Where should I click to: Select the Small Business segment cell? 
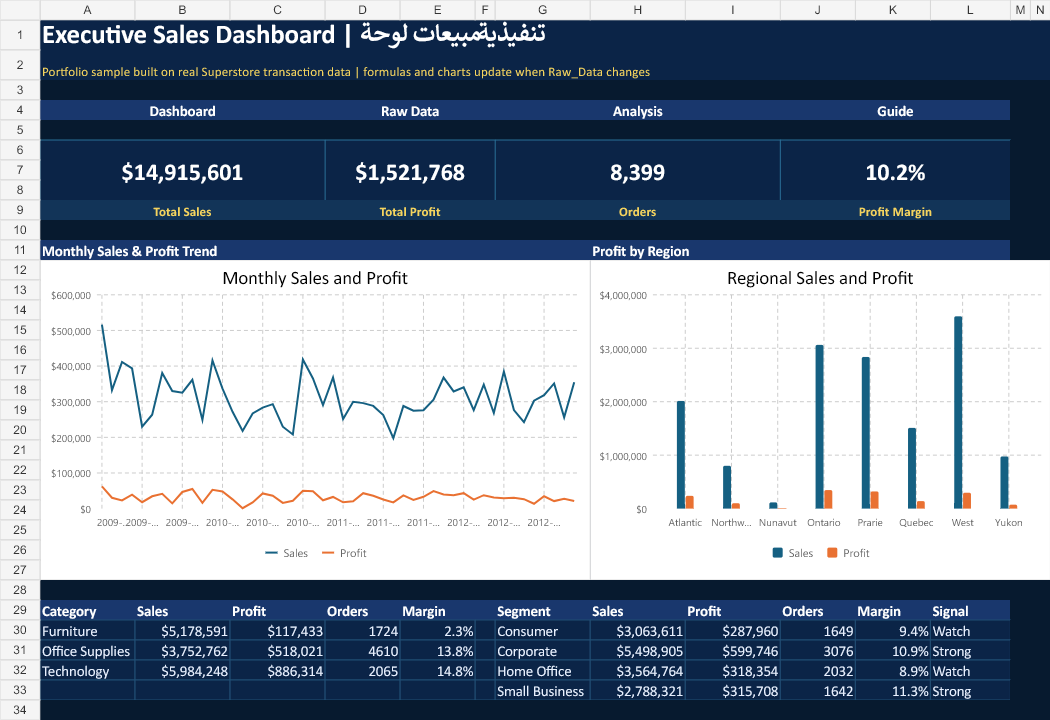point(542,691)
